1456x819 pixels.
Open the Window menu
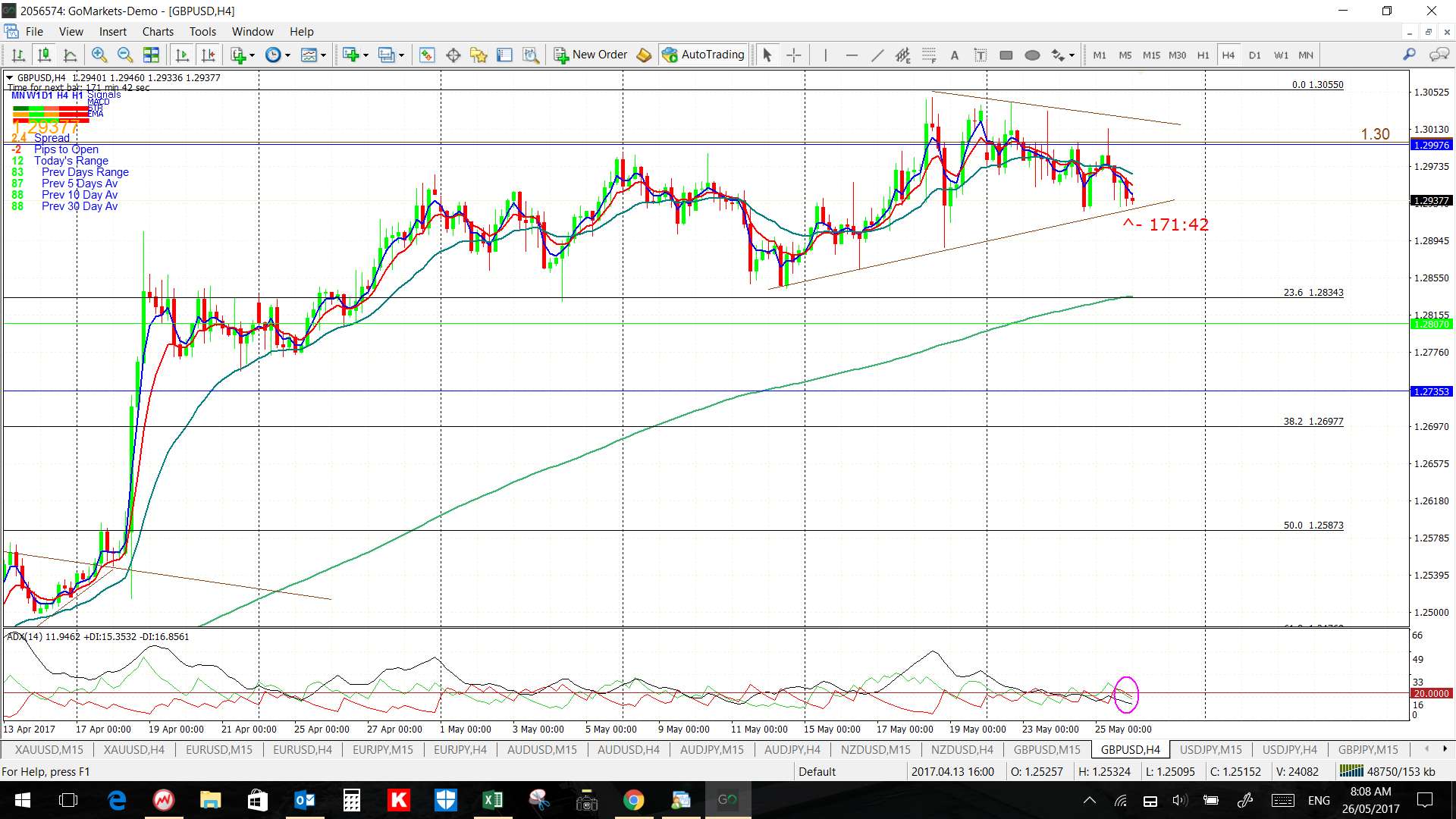click(x=253, y=32)
